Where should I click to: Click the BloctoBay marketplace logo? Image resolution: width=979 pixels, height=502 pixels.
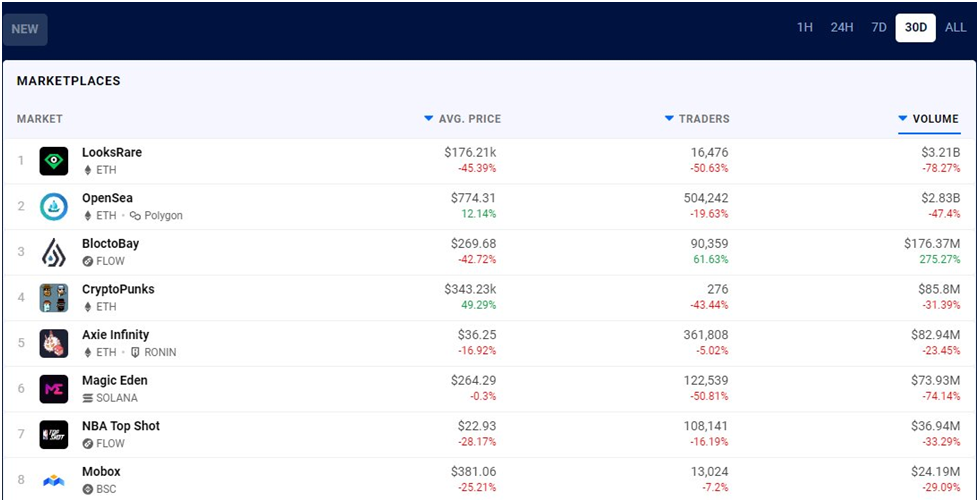pos(54,252)
